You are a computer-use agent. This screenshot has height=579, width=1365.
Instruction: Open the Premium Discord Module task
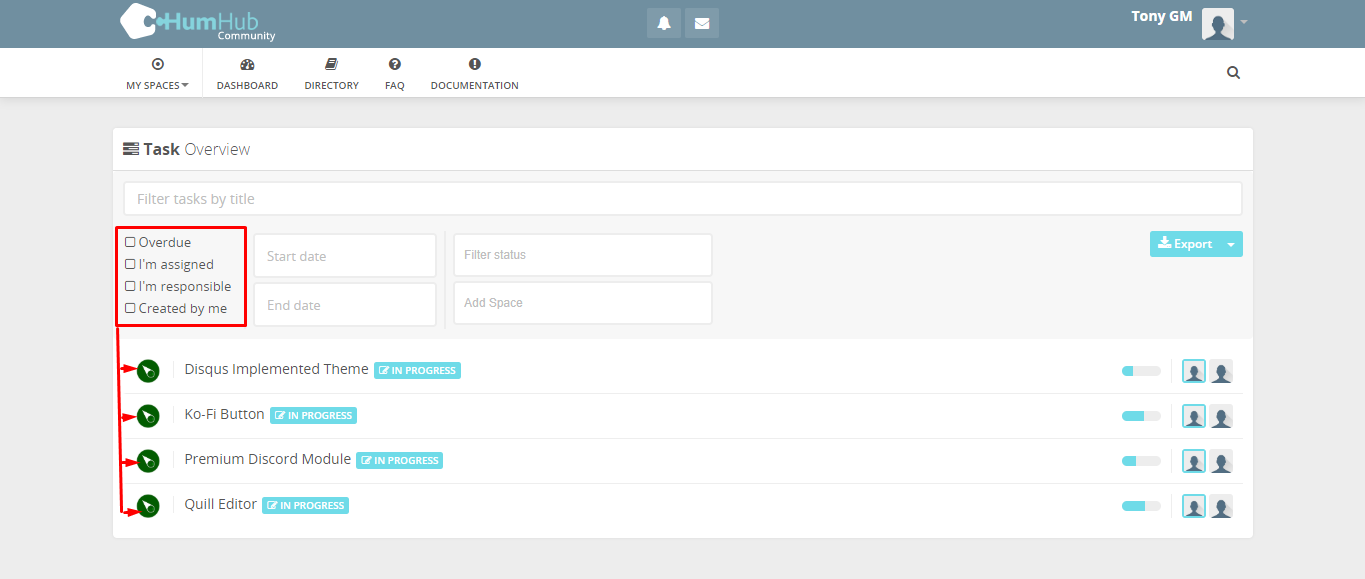click(x=267, y=458)
